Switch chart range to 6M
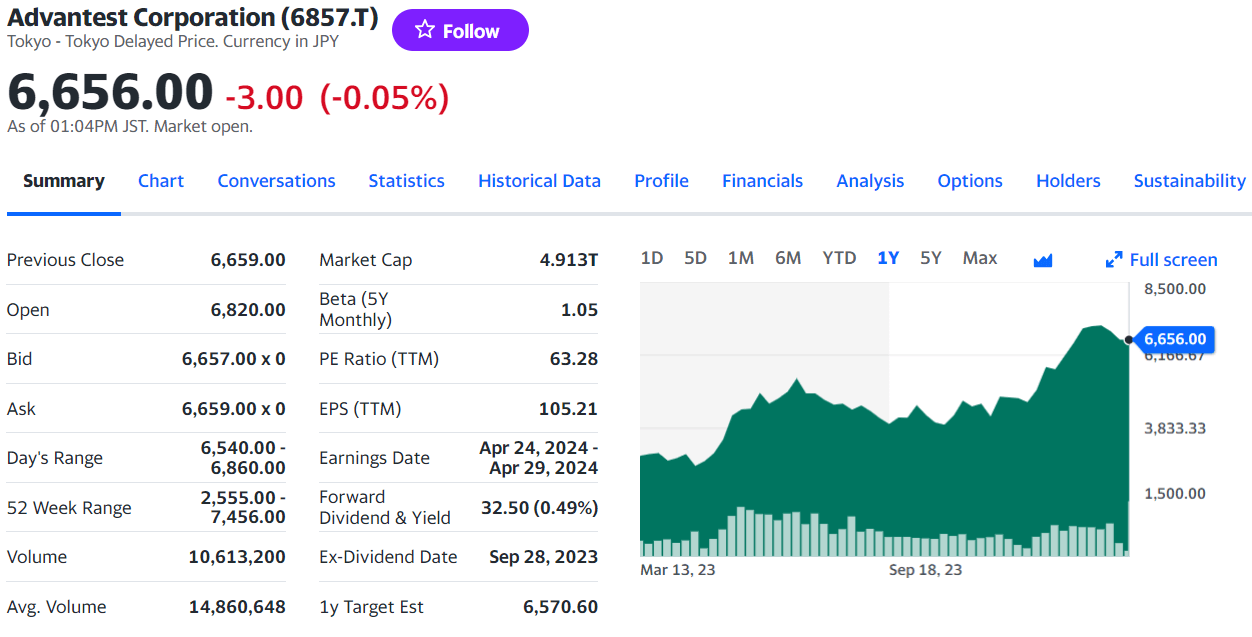The height and width of the screenshot is (637, 1252). [x=788, y=258]
